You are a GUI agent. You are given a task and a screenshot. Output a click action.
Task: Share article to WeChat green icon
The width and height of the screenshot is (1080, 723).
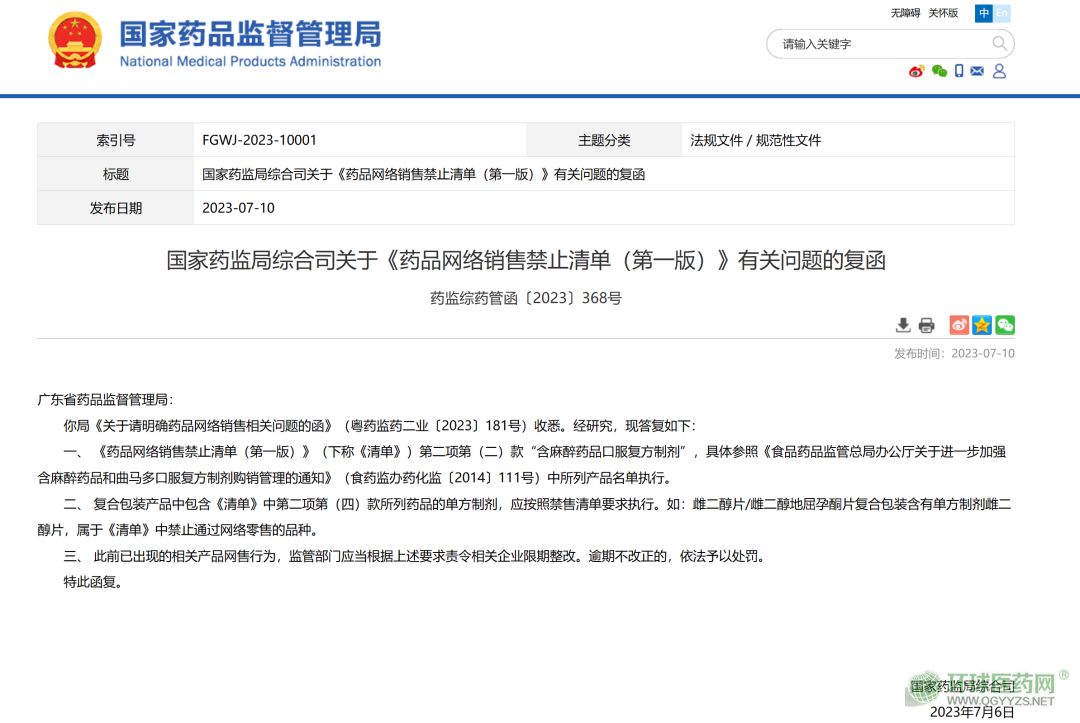1005,325
